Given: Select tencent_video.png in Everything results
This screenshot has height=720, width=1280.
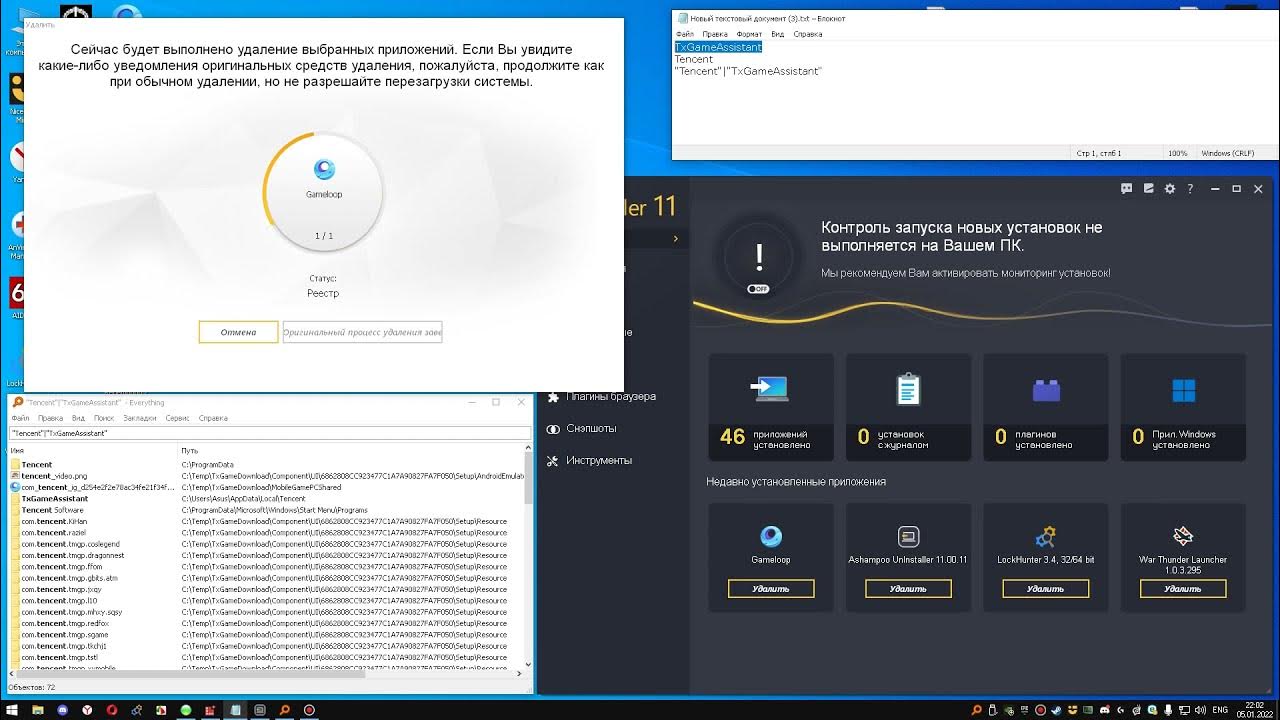Looking at the screenshot, I should tap(54, 476).
